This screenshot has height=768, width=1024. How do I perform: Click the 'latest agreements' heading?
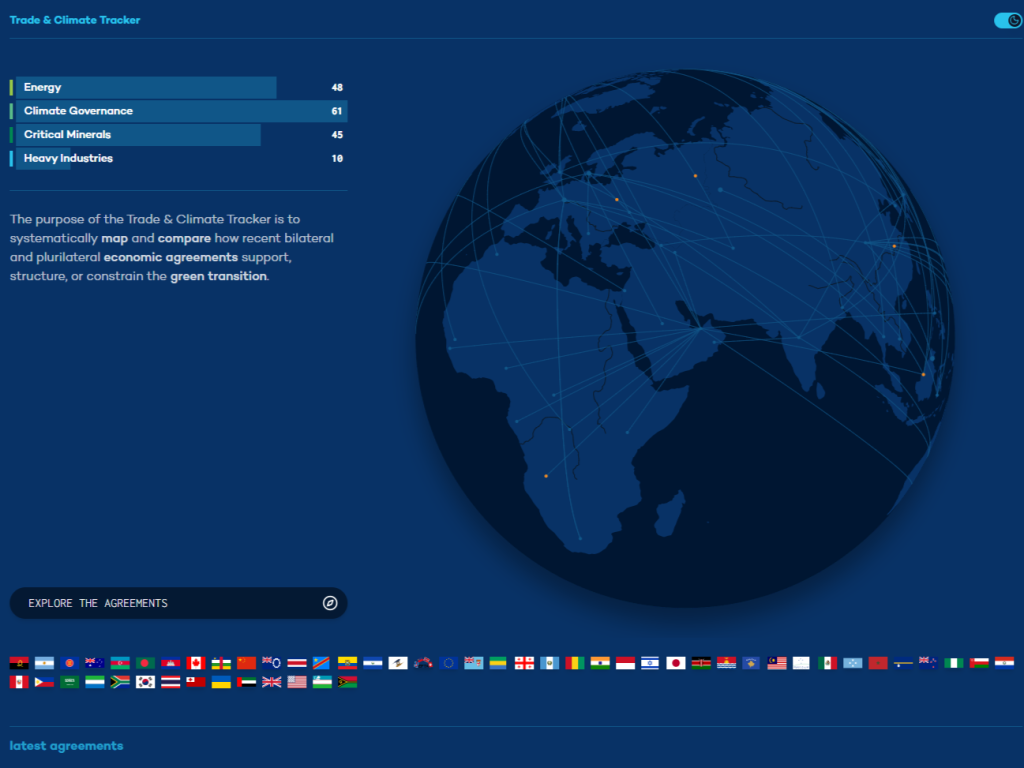coord(66,746)
